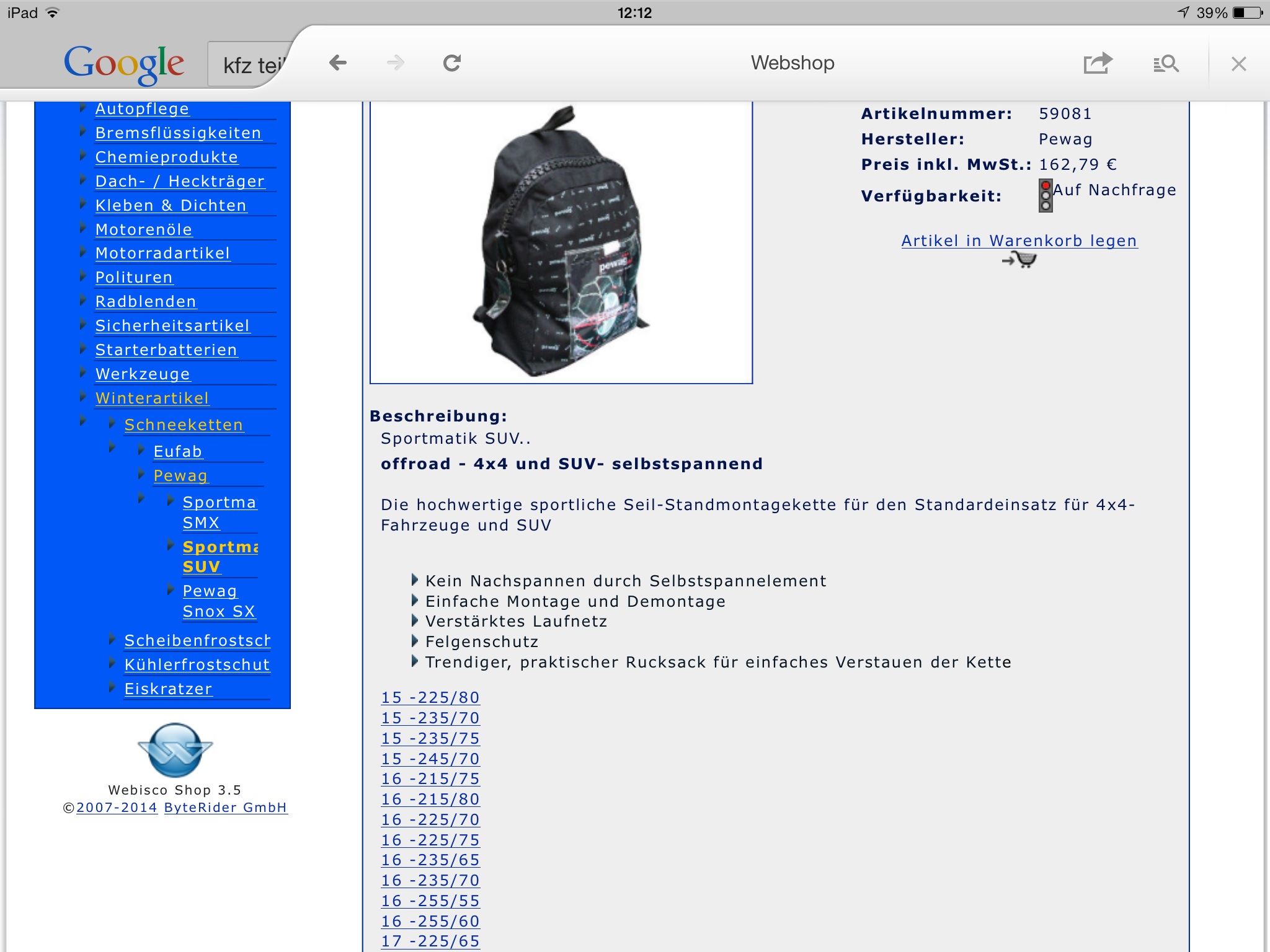Open Sportma SMX product line
1270x952 pixels.
click(220, 512)
